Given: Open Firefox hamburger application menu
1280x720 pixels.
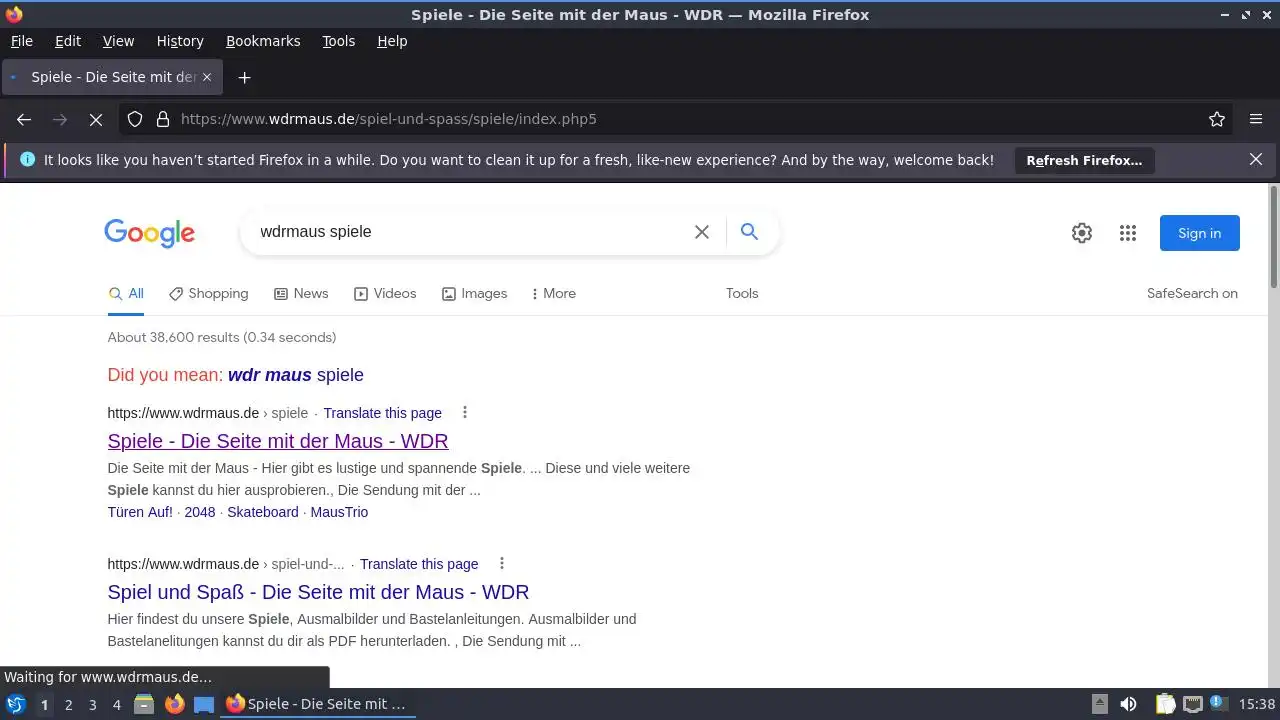Looking at the screenshot, I should click(1256, 119).
